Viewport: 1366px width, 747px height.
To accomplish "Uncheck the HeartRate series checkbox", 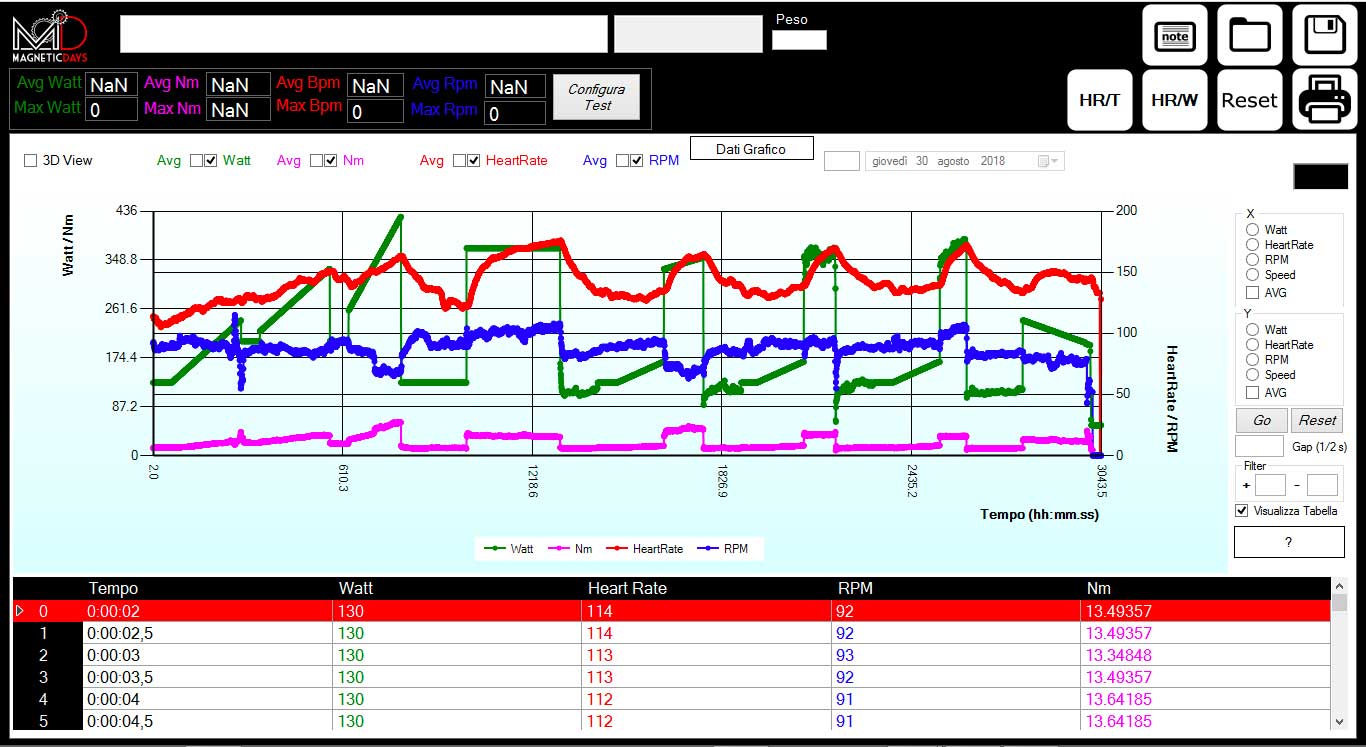I will tap(474, 161).
